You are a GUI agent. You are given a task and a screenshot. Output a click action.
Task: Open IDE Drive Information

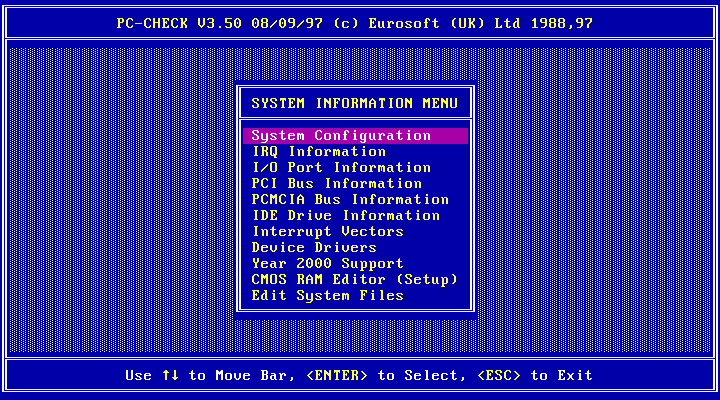(346, 216)
